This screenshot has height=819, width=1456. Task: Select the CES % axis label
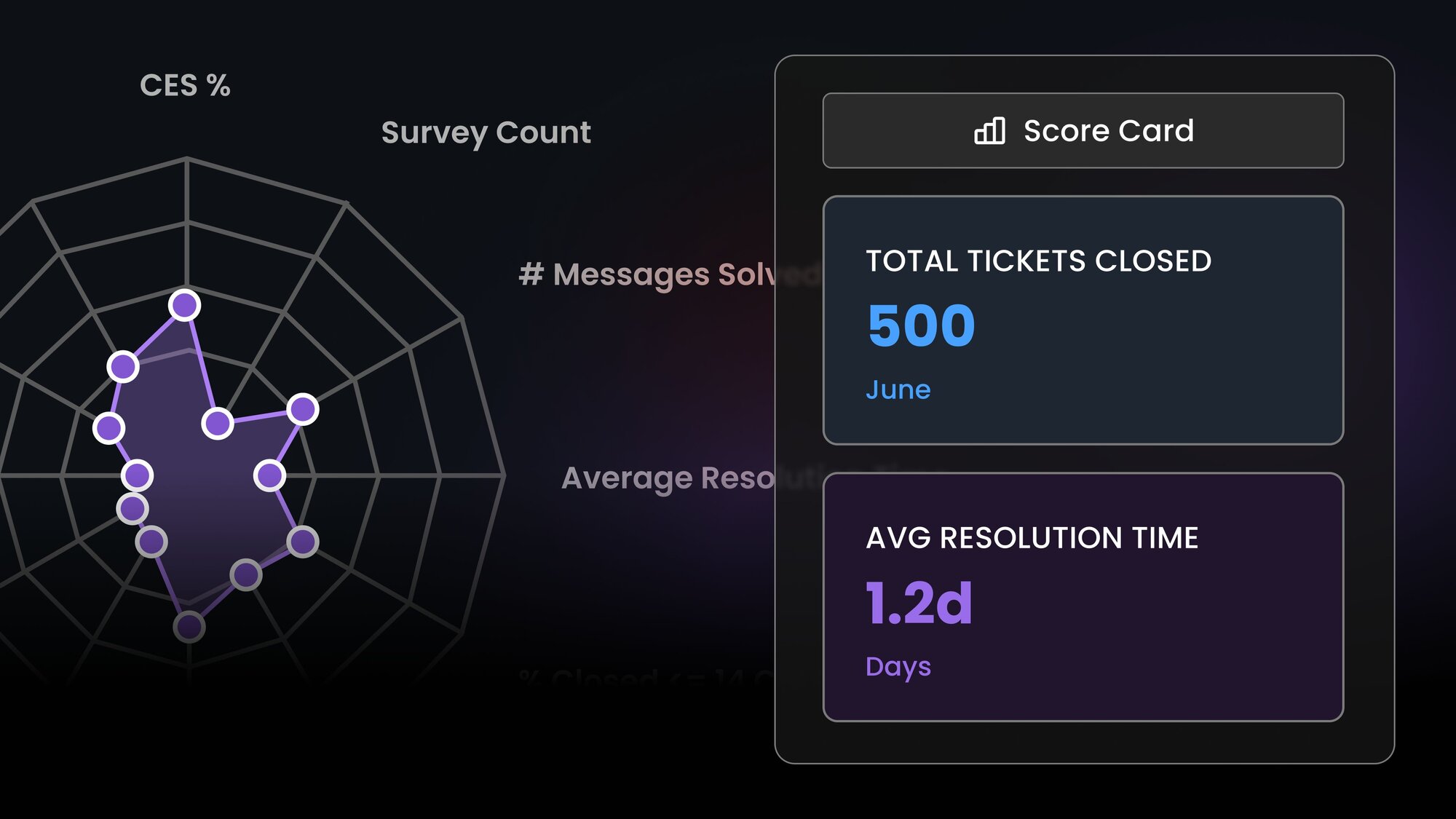[185, 86]
